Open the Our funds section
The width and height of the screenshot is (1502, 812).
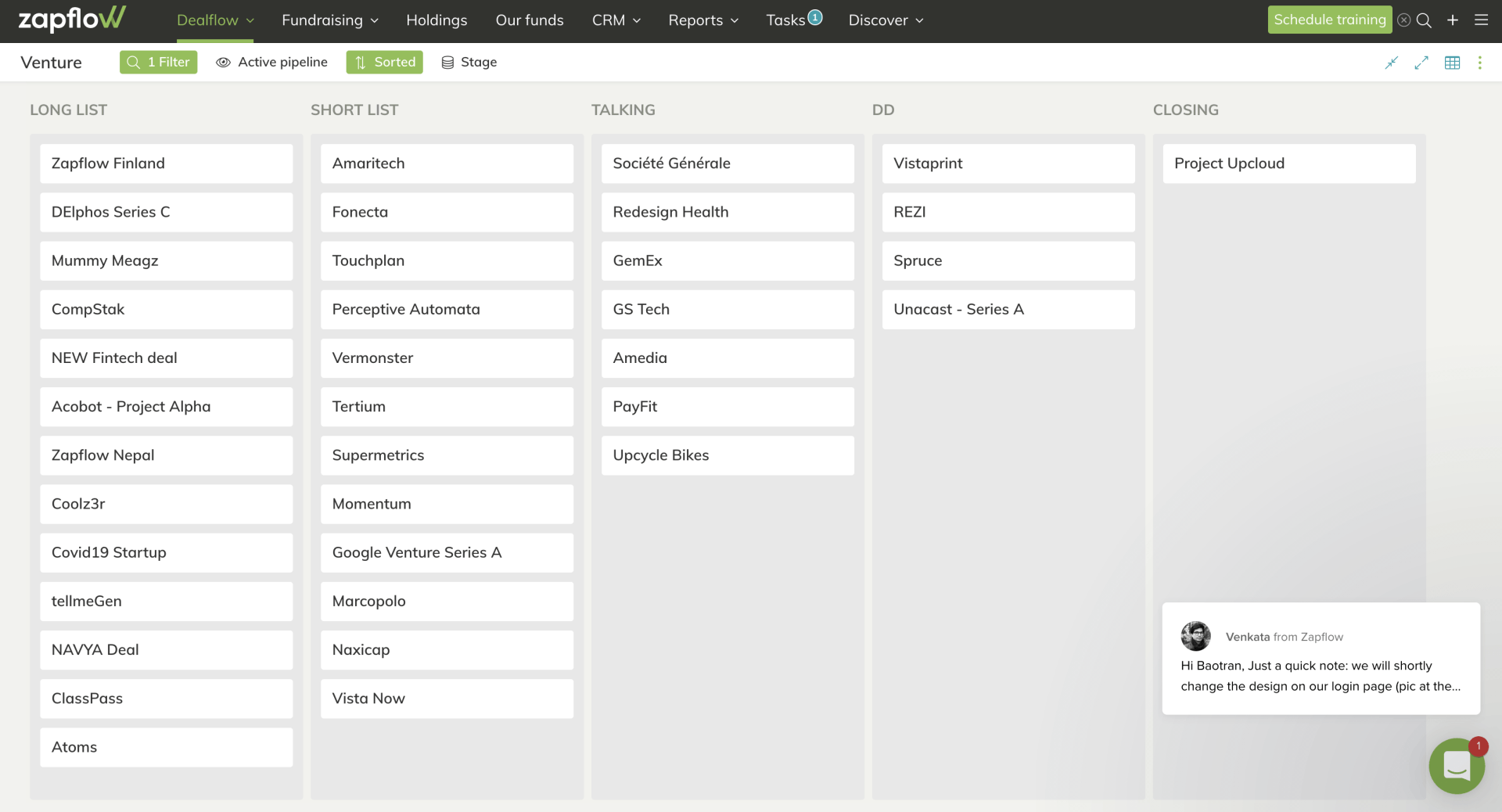[x=529, y=20]
